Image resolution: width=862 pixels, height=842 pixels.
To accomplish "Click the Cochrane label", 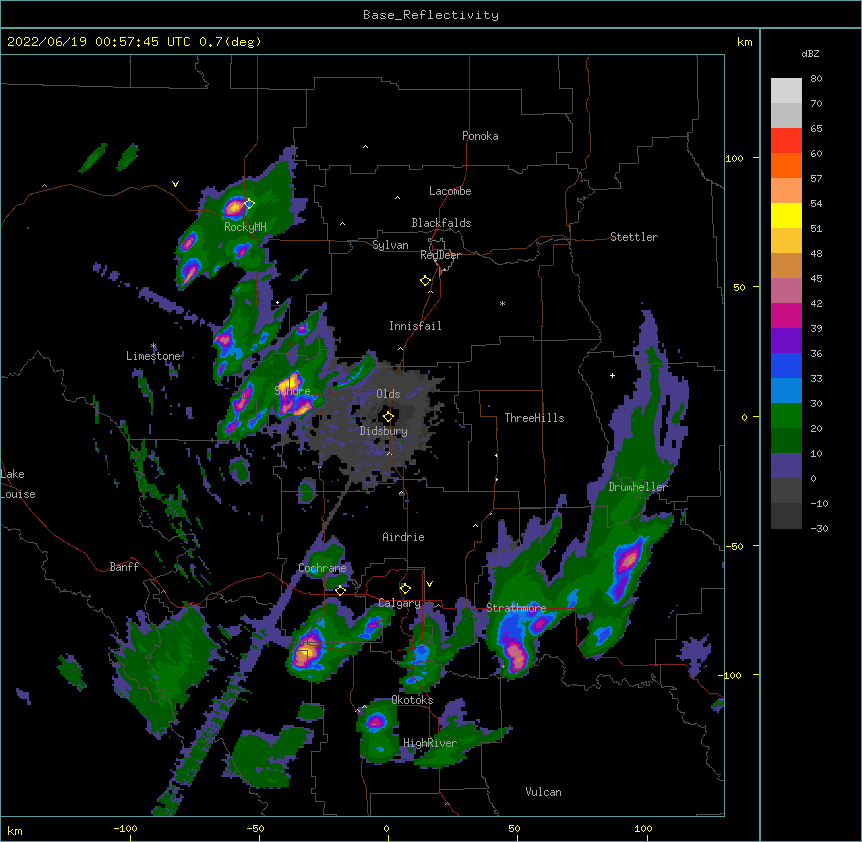I will [322, 568].
